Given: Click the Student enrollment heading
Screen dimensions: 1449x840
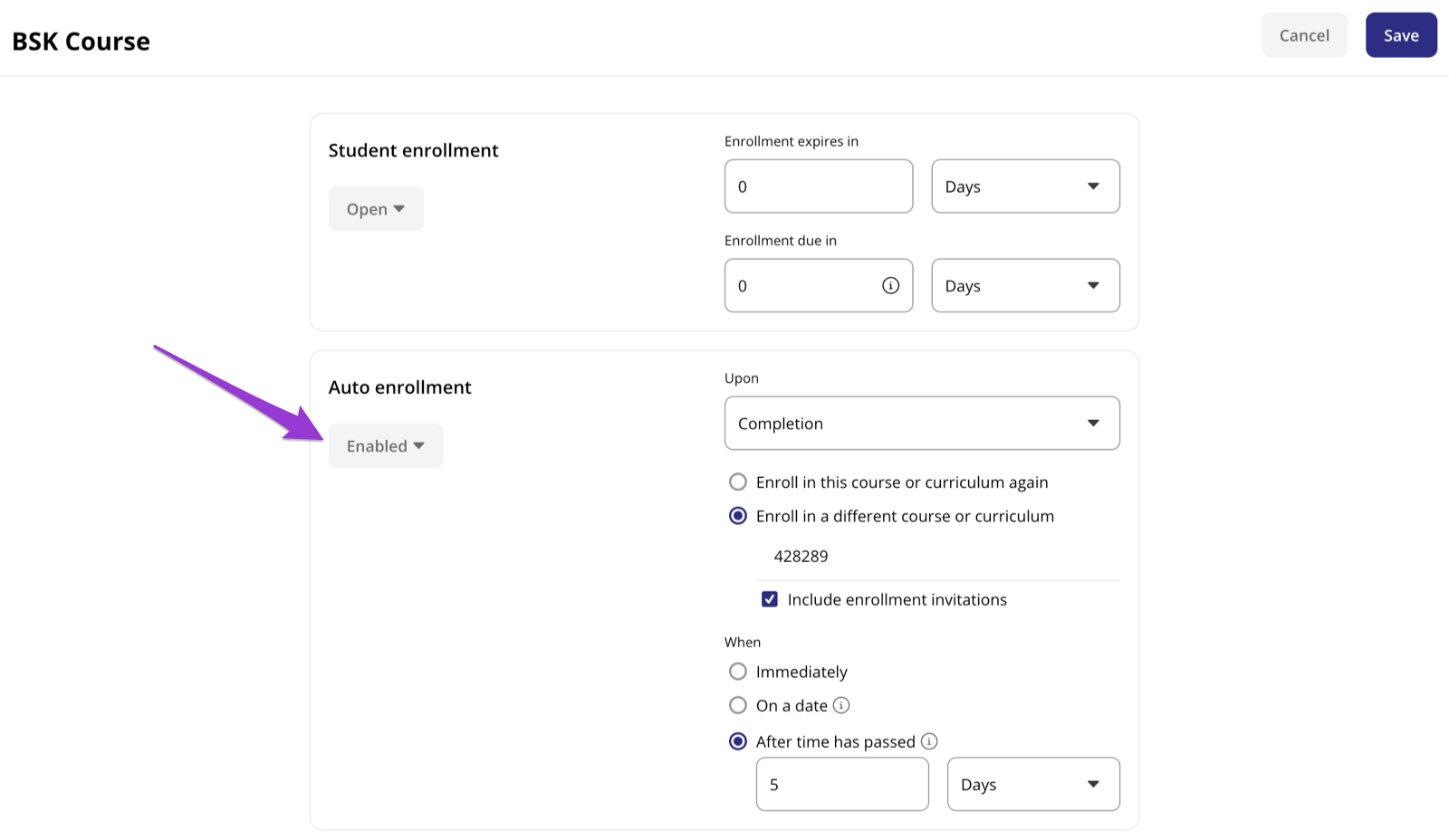Looking at the screenshot, I should (x=413, y=150).
